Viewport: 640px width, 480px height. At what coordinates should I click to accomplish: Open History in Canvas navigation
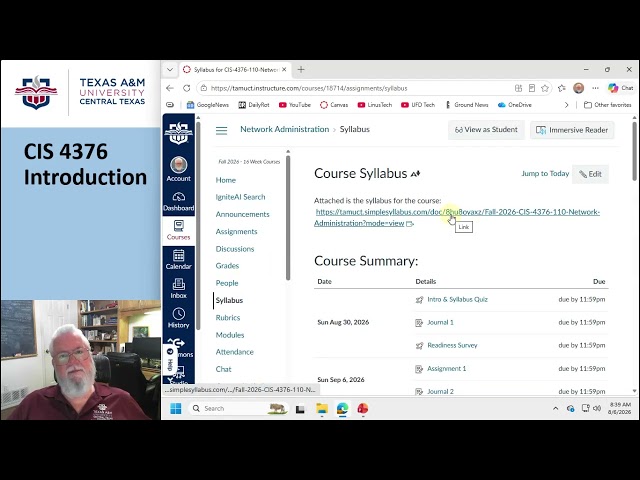[178, 318]
